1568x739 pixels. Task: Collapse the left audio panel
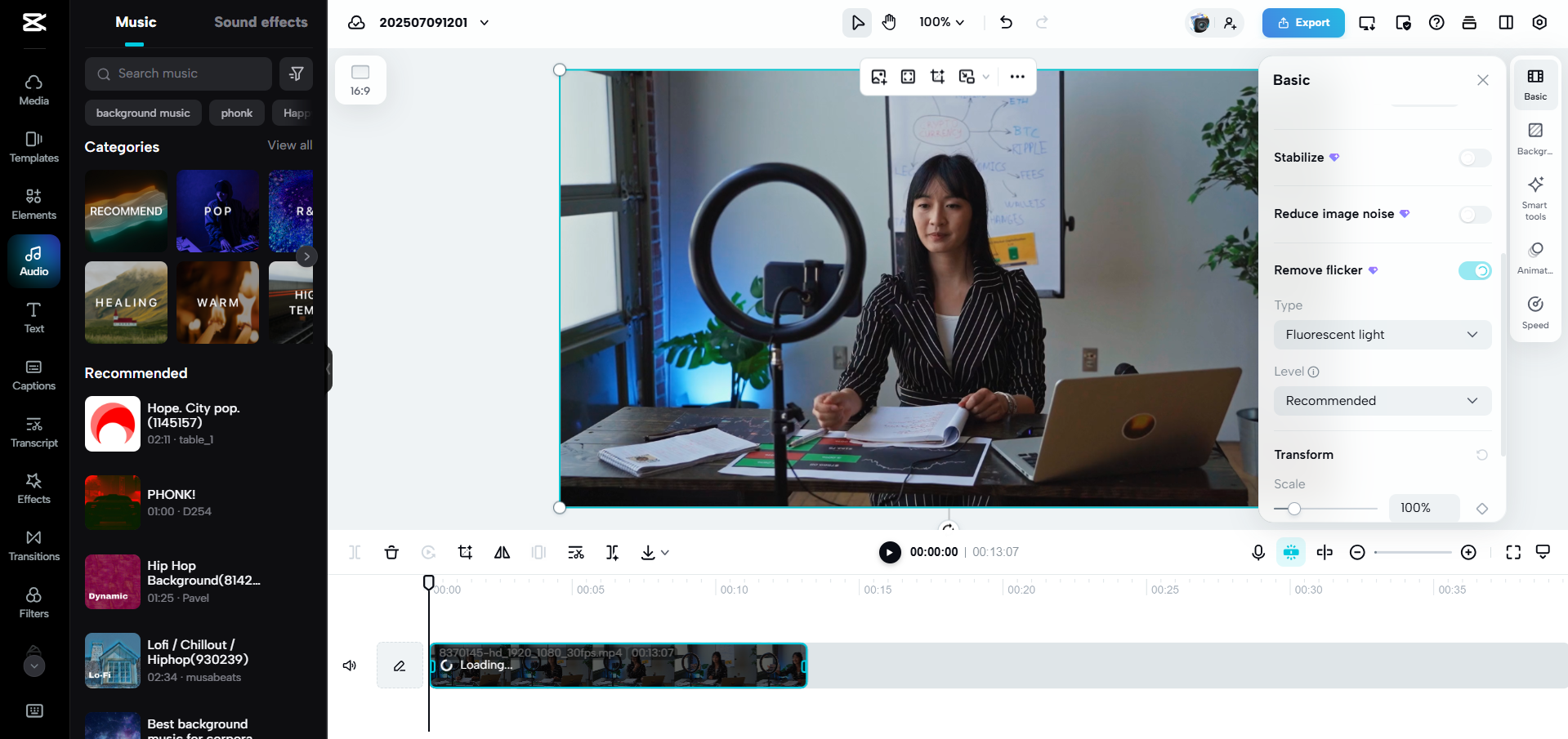point(328,369)
